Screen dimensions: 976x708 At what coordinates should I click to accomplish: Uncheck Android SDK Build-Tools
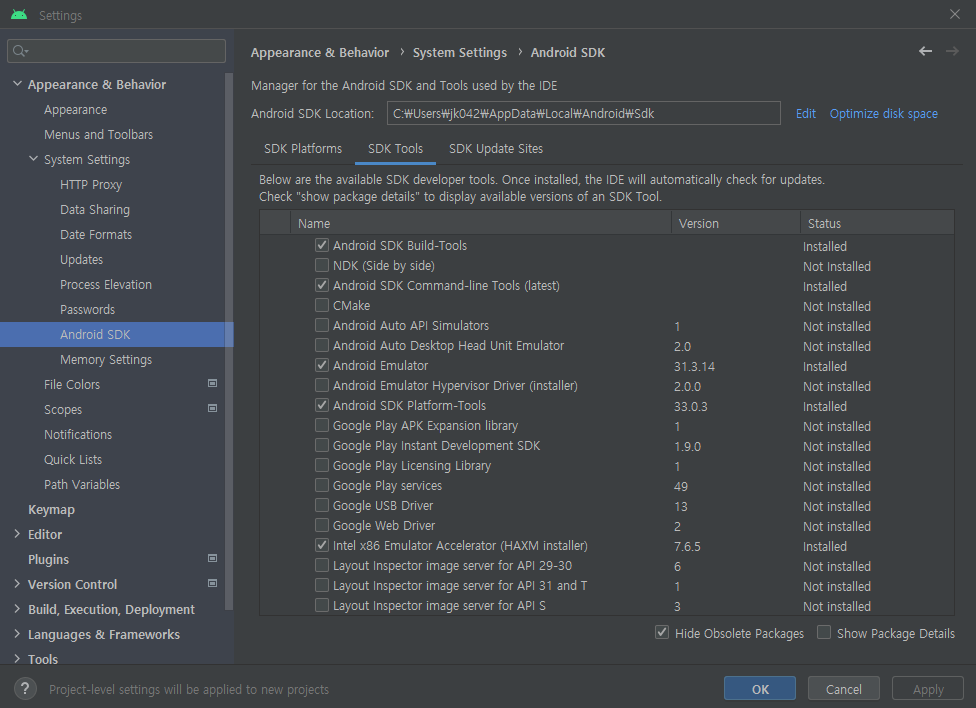322,245
